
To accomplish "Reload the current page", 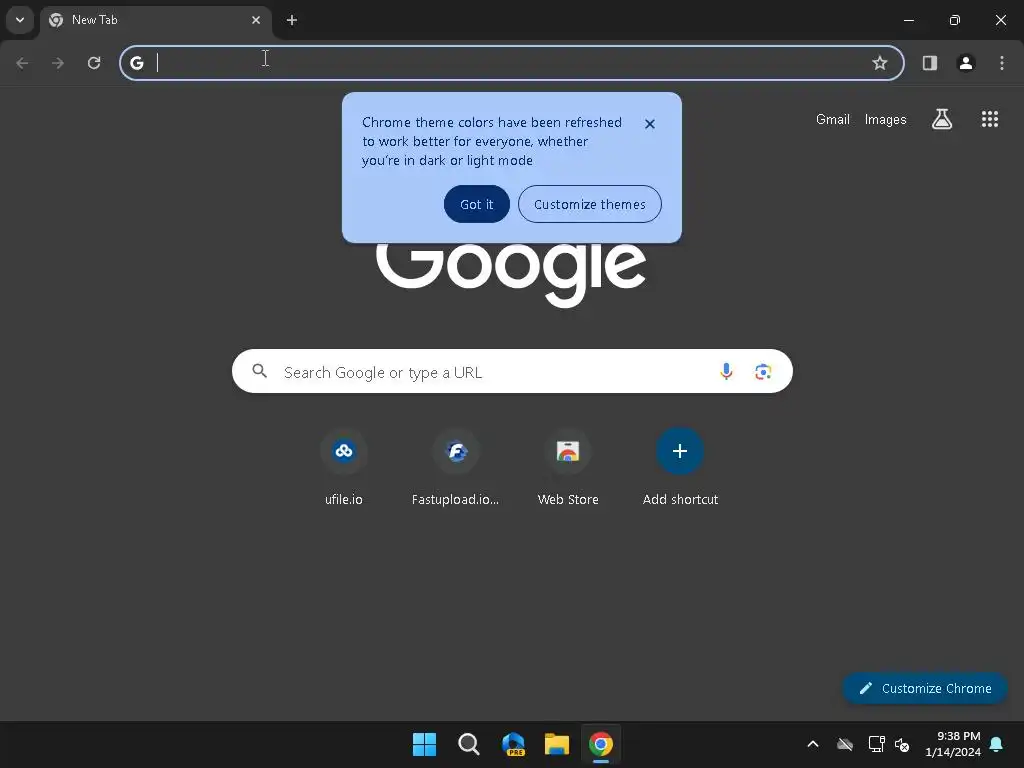I will pyautogui.click(x=94, y=63).
